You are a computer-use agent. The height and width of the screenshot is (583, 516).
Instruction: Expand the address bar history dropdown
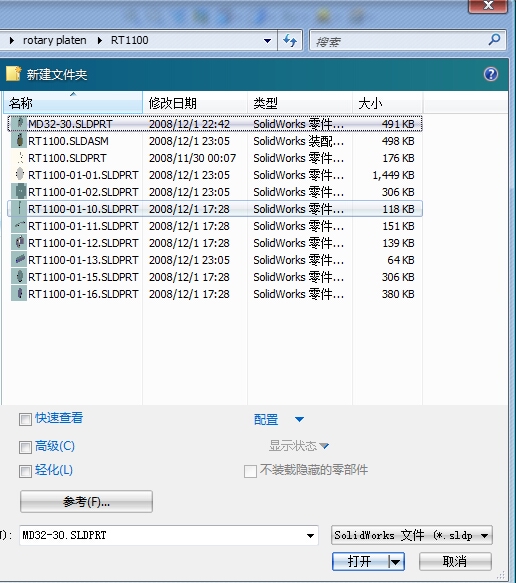click(x=267, y=41)
